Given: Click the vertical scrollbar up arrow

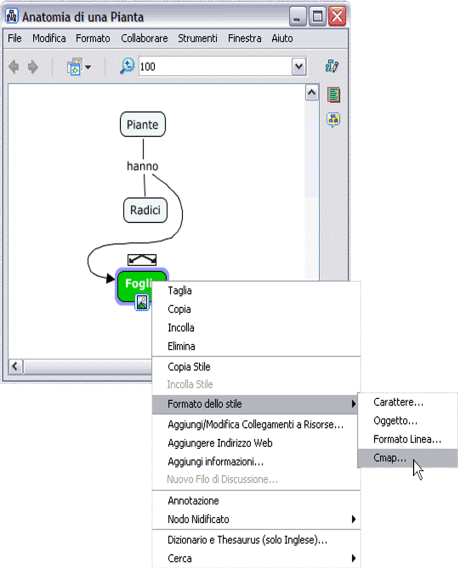Looking at the screenshot, I should (x=312, y=93).
